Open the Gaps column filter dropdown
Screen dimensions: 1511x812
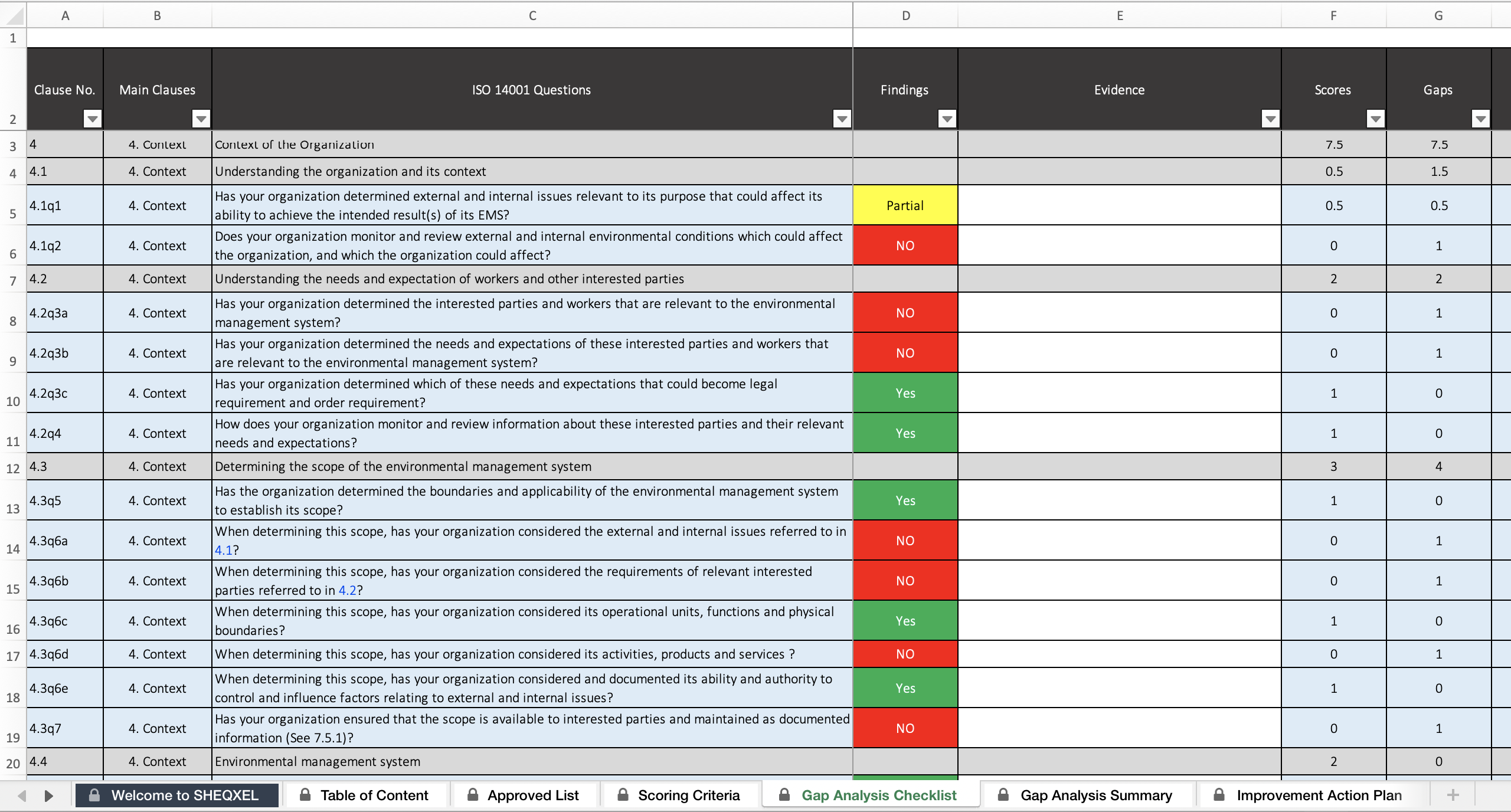pyautogui.click(x=1481, y=119)
